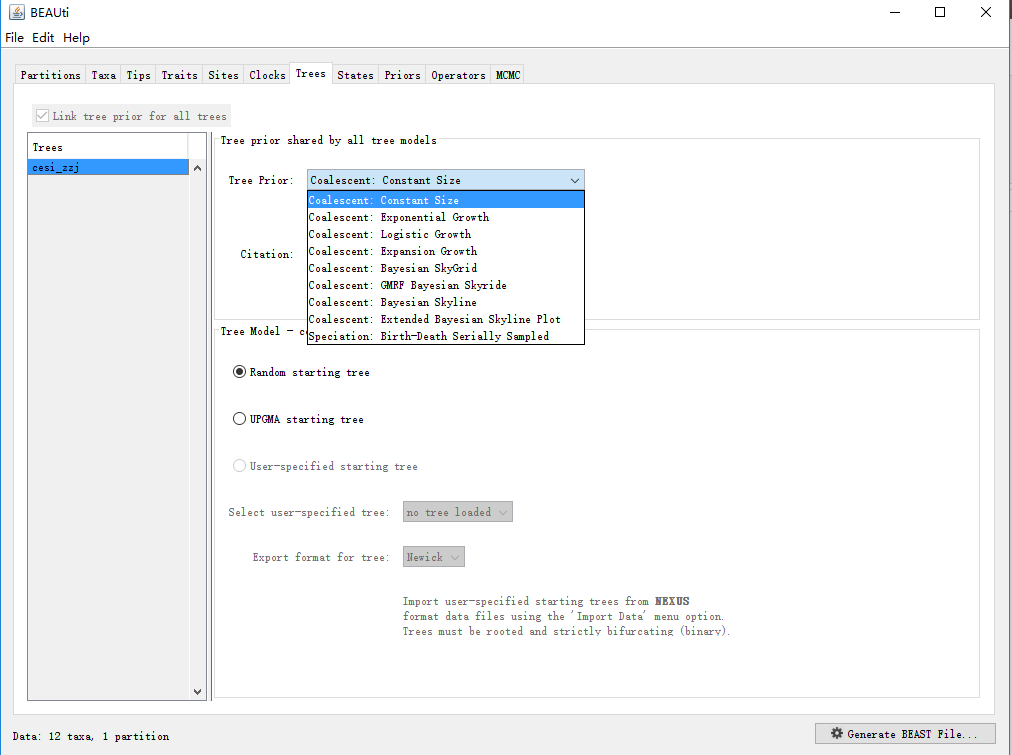Maximize the BEAUti window
Screen dimensions: 1012x755
tap(940, 12)
